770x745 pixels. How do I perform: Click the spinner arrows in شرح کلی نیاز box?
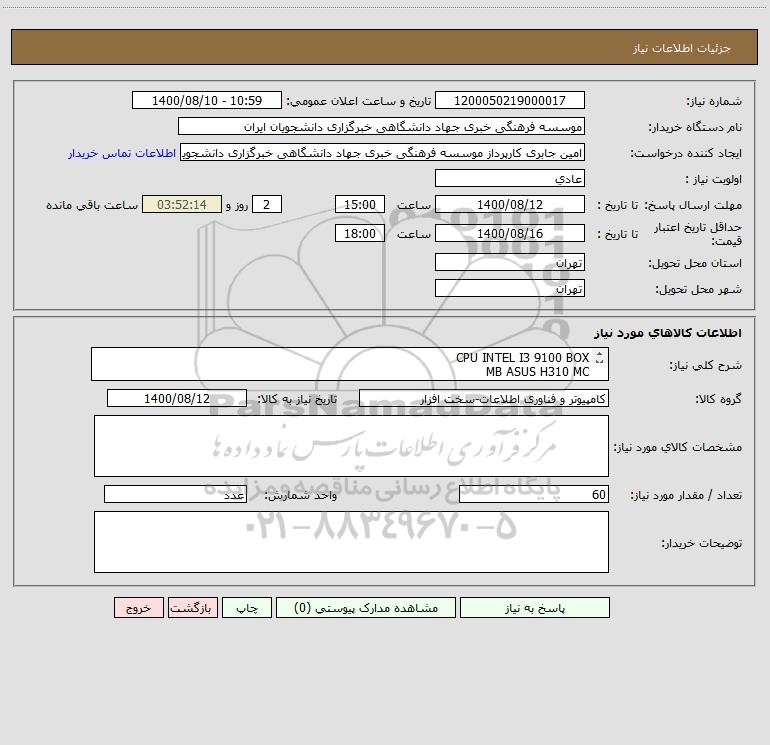pyautogui.click(x=599, y=358)
